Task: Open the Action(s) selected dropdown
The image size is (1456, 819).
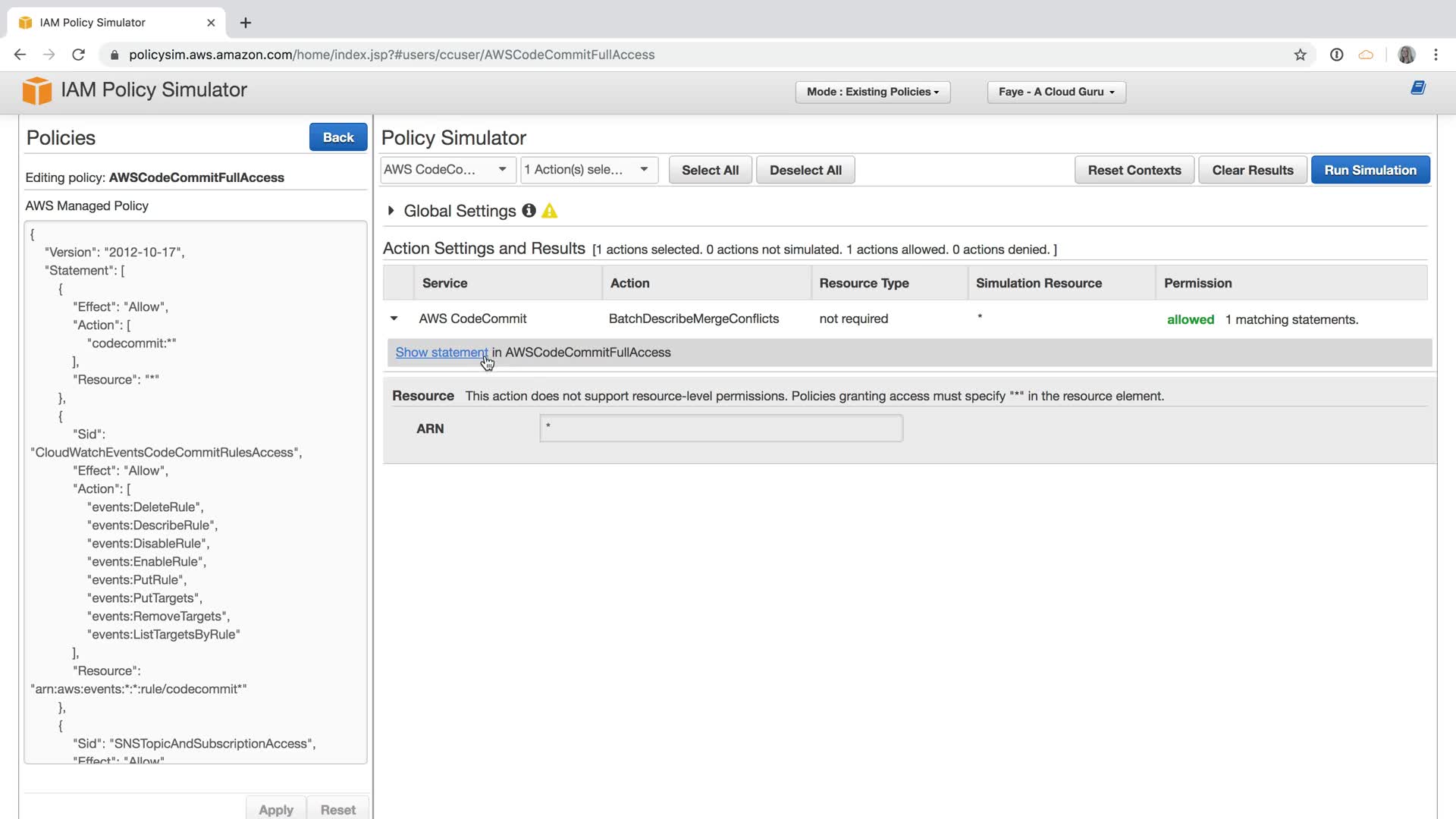Action: point(588,170)
